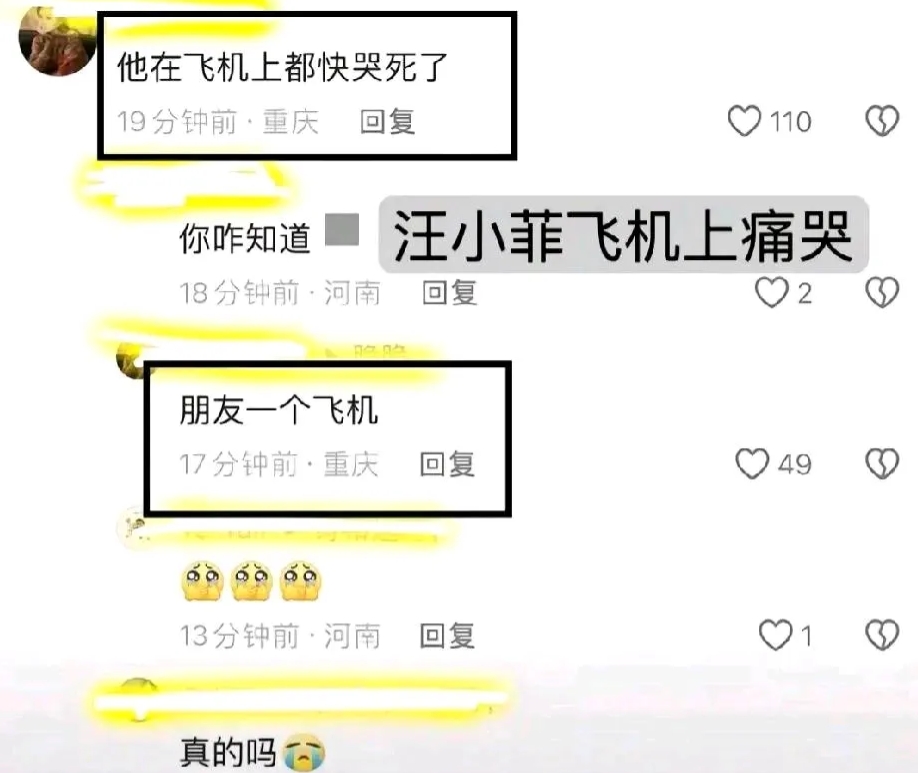
Task: Dislike the '朋友一个飞机' comment
Action: (882, 464)
